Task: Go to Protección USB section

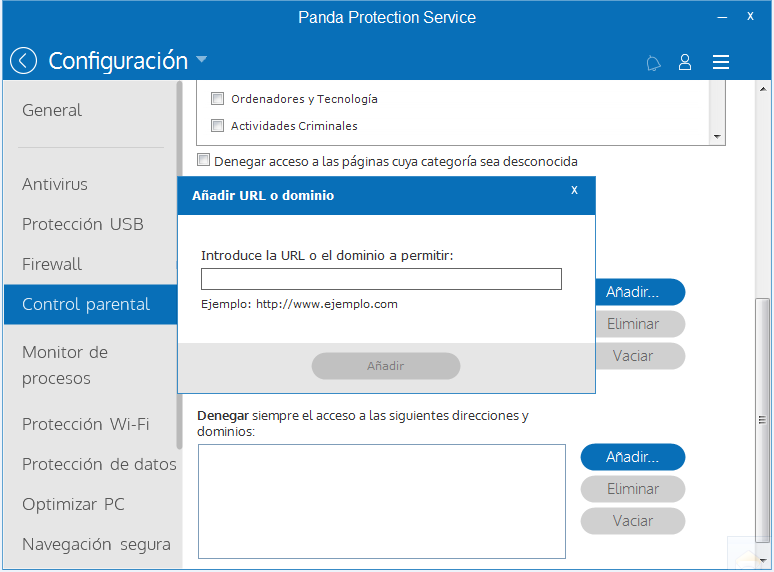Action: 82,224
